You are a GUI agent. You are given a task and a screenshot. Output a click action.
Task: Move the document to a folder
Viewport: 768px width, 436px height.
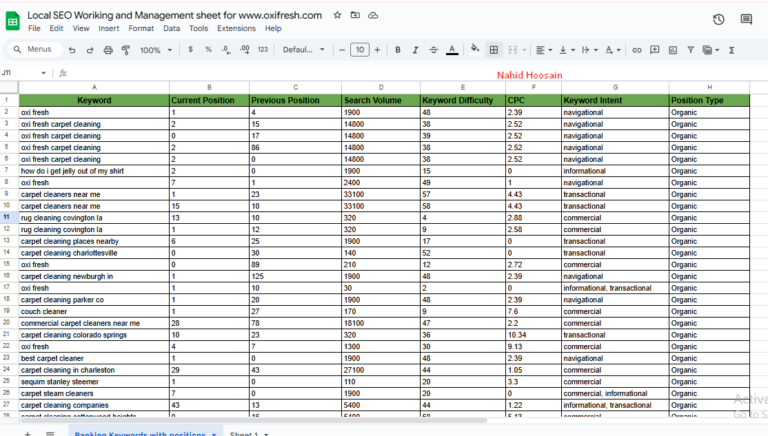[355, 15]
